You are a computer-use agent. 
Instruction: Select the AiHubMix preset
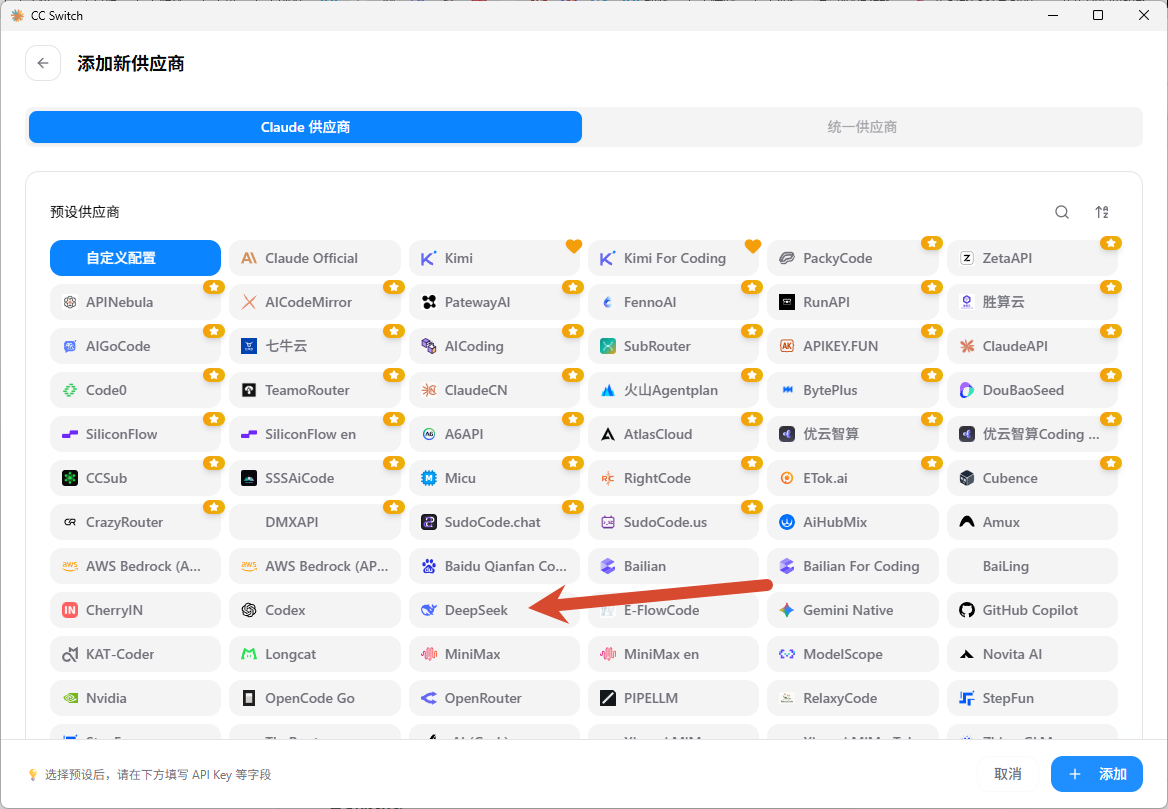point(853,522)
